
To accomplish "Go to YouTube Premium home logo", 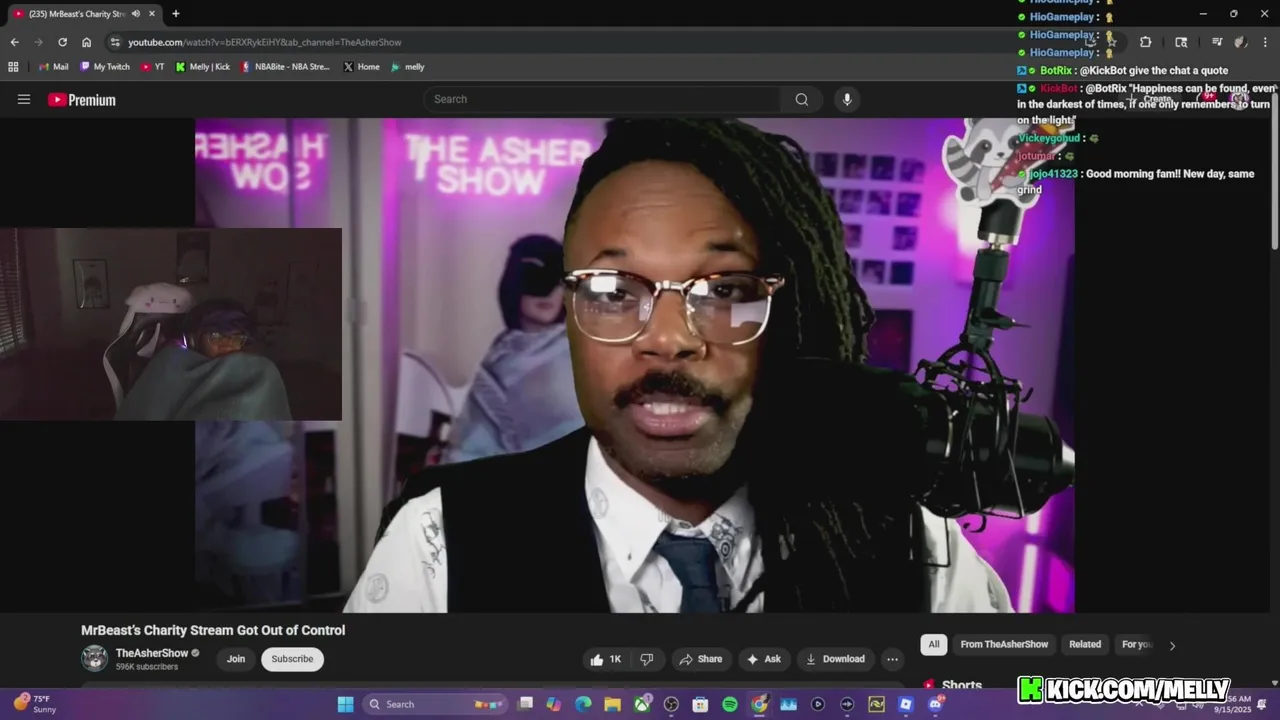I will [x=82, y=99].
